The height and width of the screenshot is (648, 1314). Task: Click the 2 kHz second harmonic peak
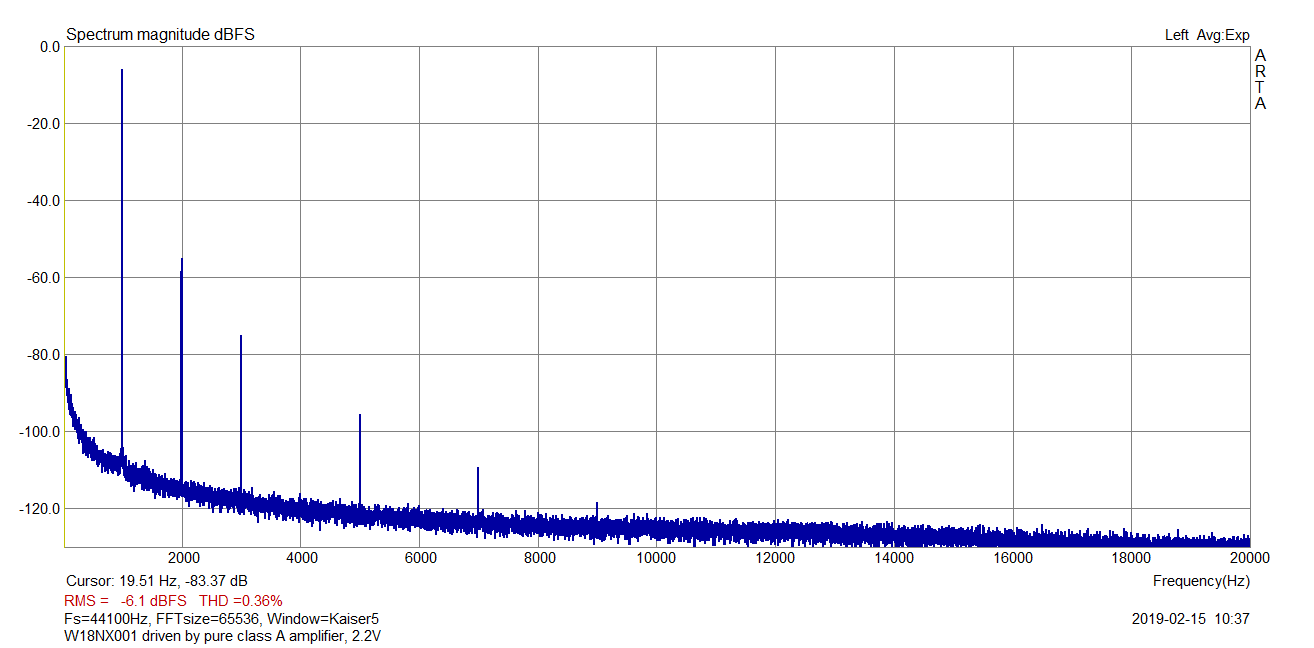[181, 370]
